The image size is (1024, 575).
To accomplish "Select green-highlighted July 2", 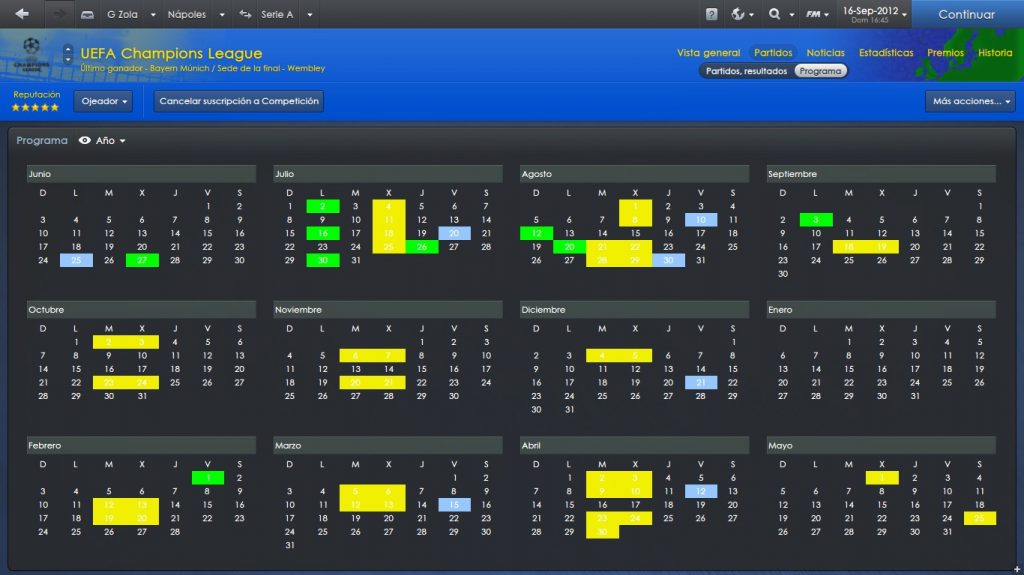I will 323,206.
